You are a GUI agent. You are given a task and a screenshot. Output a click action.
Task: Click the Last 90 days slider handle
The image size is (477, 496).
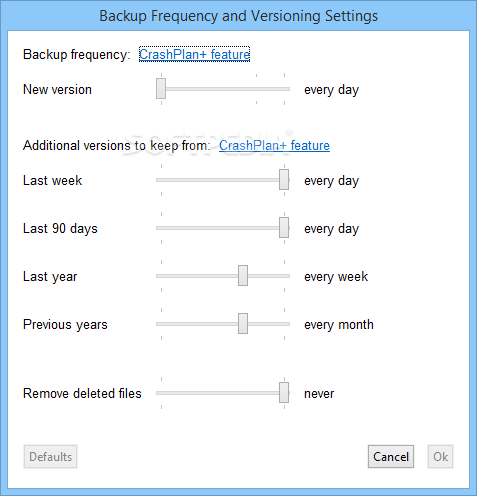[x=284, y=228]
